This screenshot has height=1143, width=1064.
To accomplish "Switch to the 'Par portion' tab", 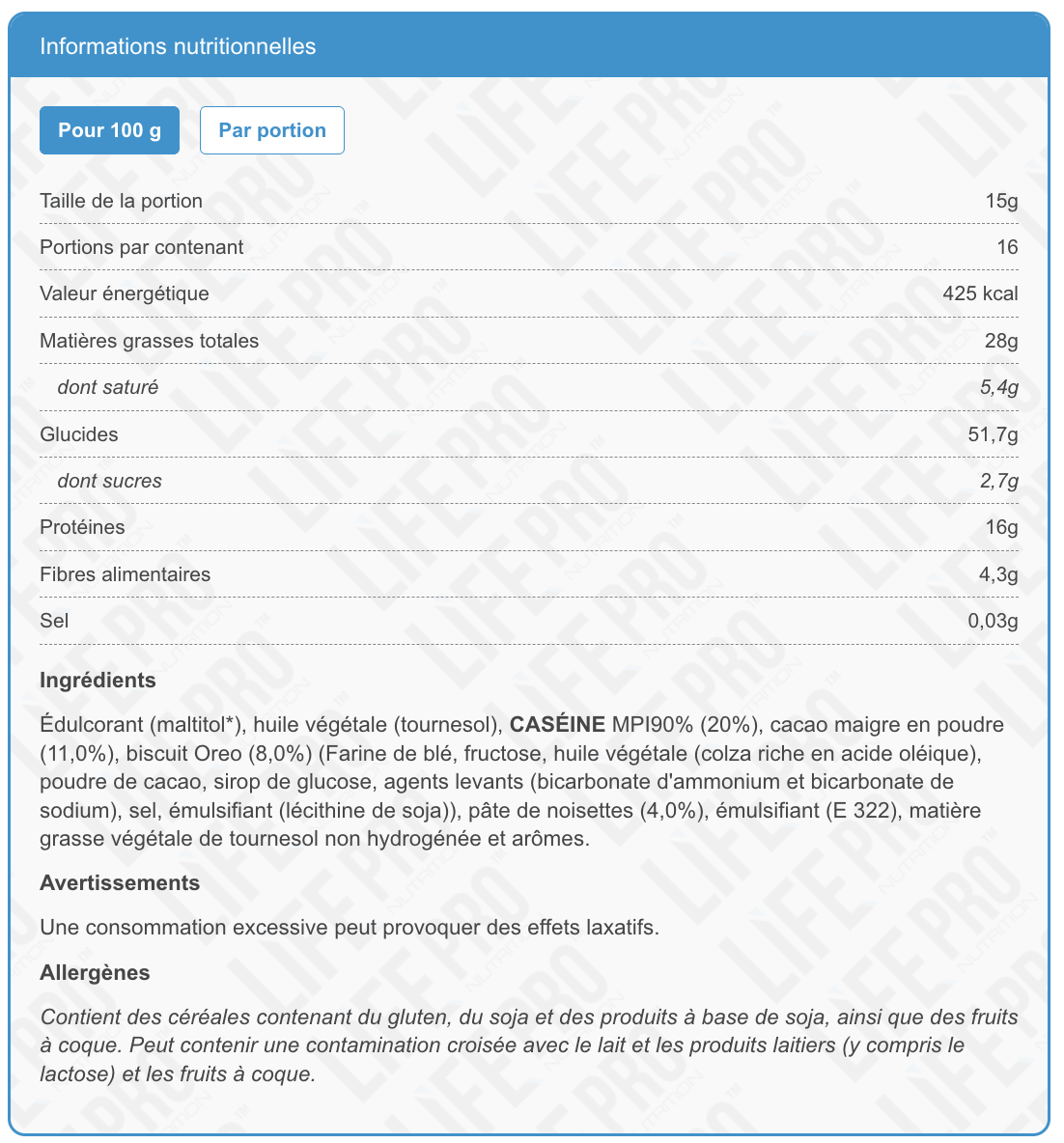I will point(271,130).
